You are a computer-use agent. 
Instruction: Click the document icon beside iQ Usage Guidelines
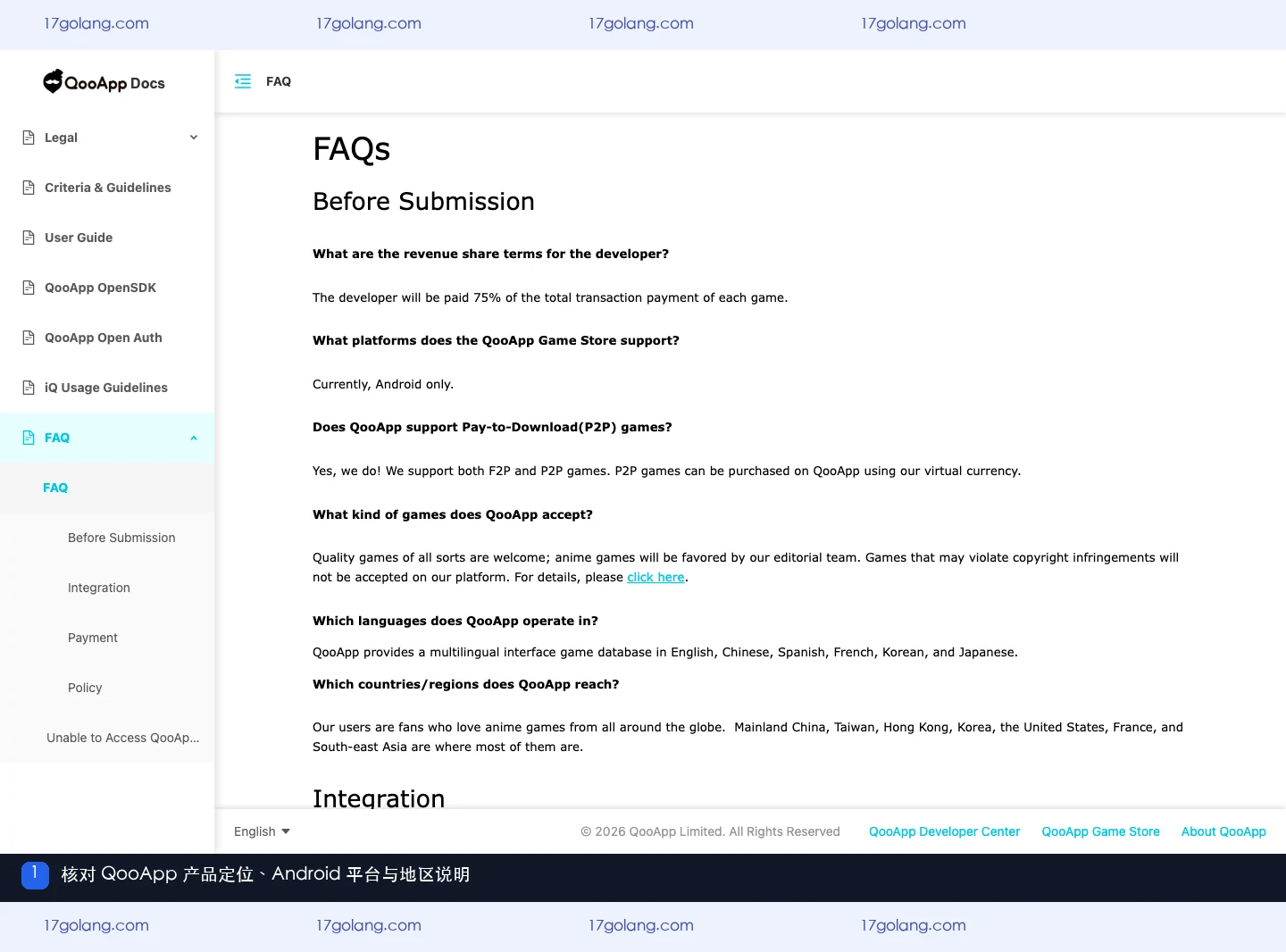pos(29,388)
